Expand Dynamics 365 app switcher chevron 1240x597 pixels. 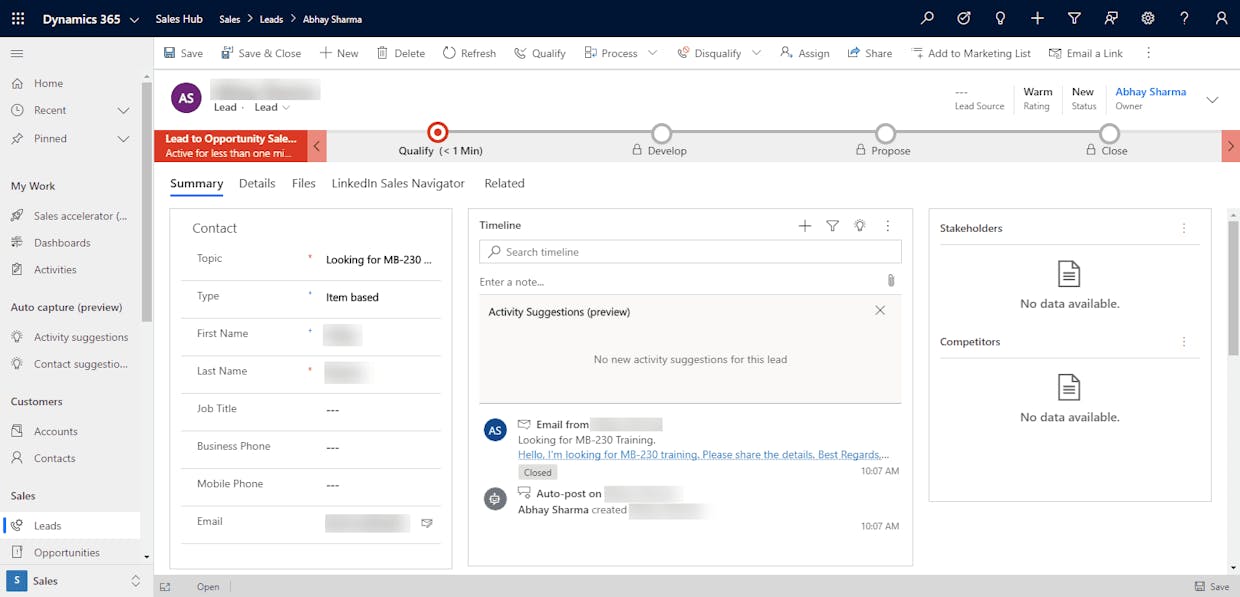tap(134, 20)
